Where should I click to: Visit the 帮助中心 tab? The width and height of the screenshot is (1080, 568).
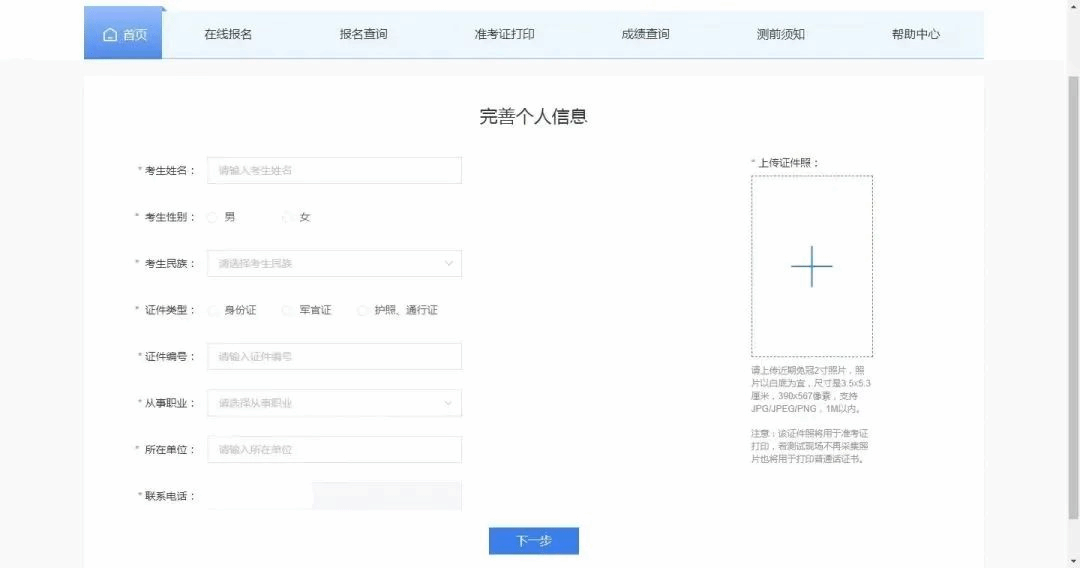pos(915,34)
